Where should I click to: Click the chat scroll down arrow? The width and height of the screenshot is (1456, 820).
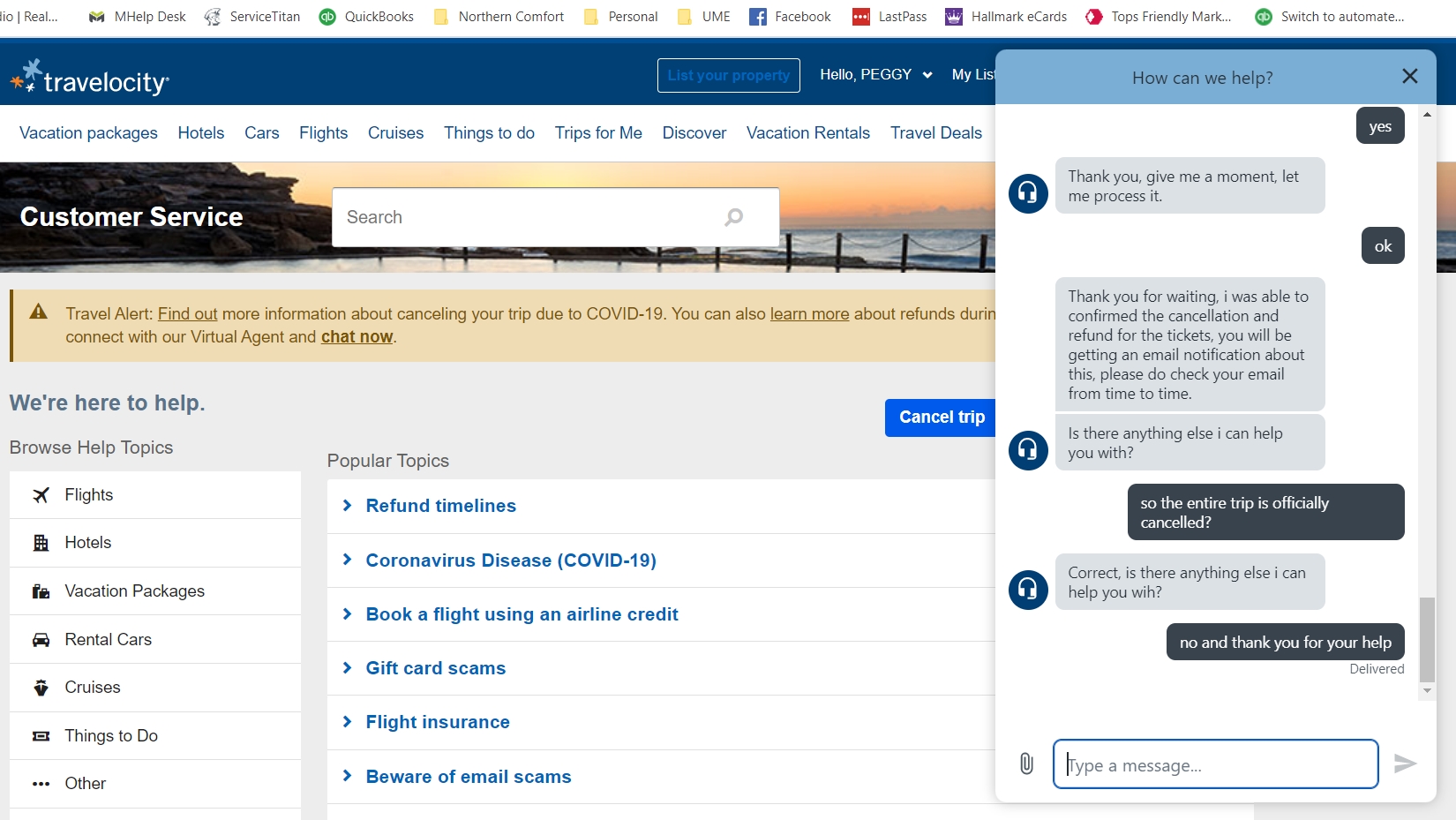pos(1427,691)
